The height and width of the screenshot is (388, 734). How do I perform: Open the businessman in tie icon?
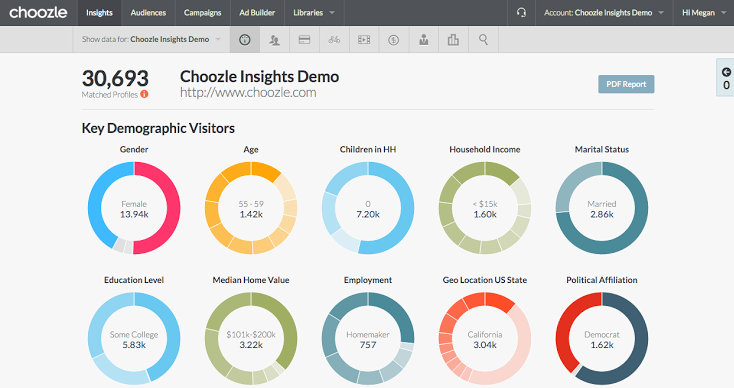tap(424, 40)
